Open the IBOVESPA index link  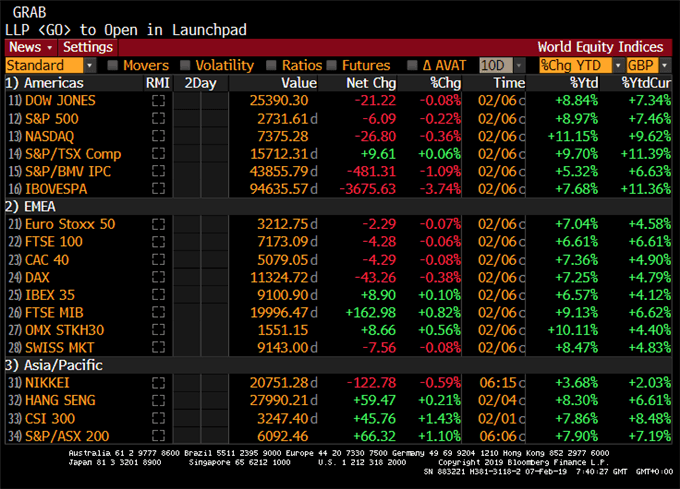click(56, 189)
